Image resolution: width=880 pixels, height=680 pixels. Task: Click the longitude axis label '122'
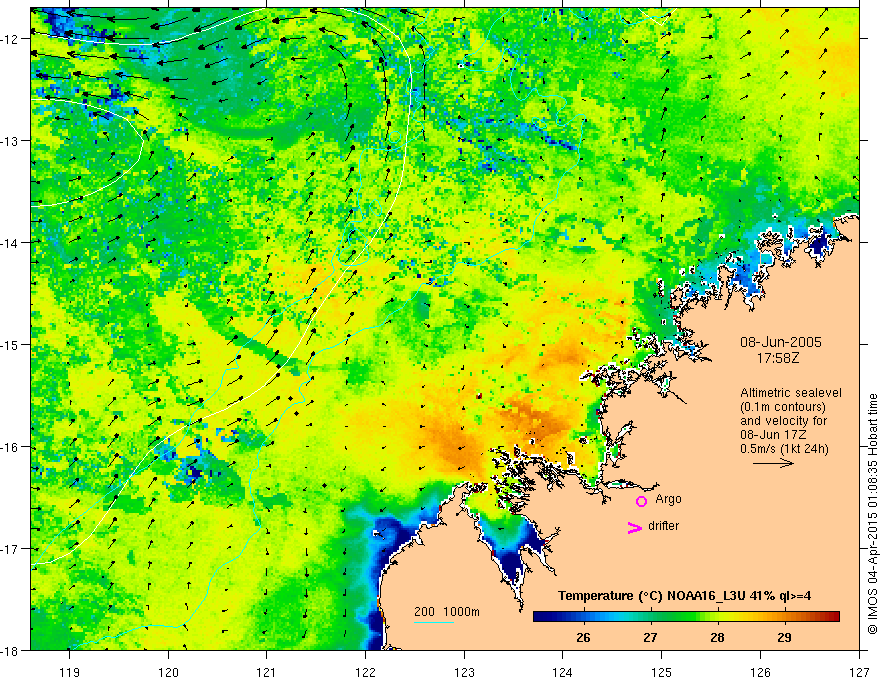tap(365, 672)
